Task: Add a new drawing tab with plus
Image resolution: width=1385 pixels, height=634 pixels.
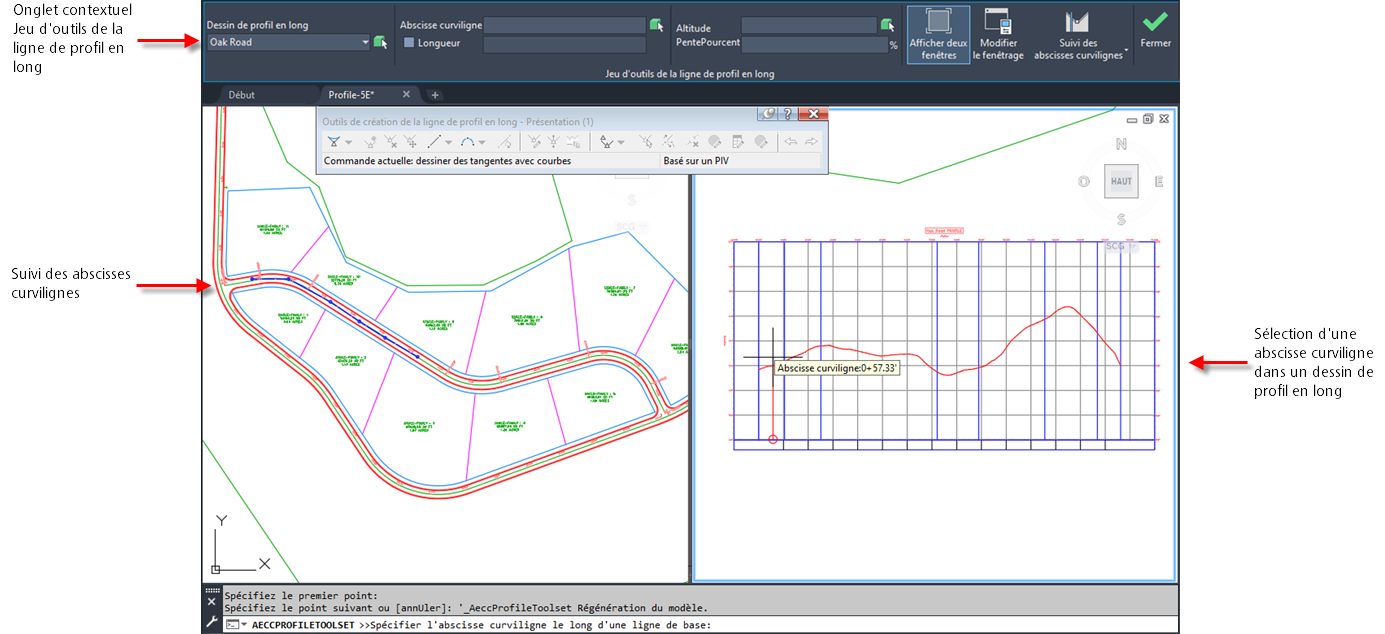Action: pyautogui.click(x=435, y=95)
